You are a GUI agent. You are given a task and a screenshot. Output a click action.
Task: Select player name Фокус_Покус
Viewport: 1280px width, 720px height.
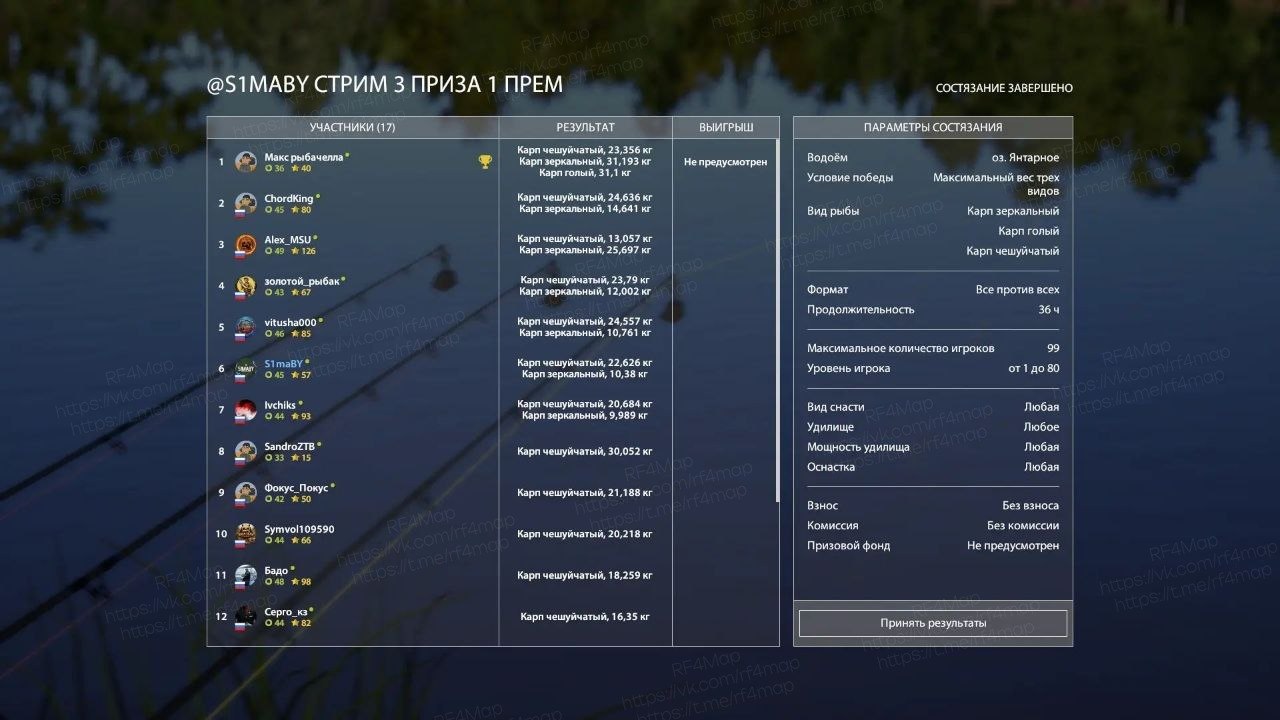click(x=296, y=488)
